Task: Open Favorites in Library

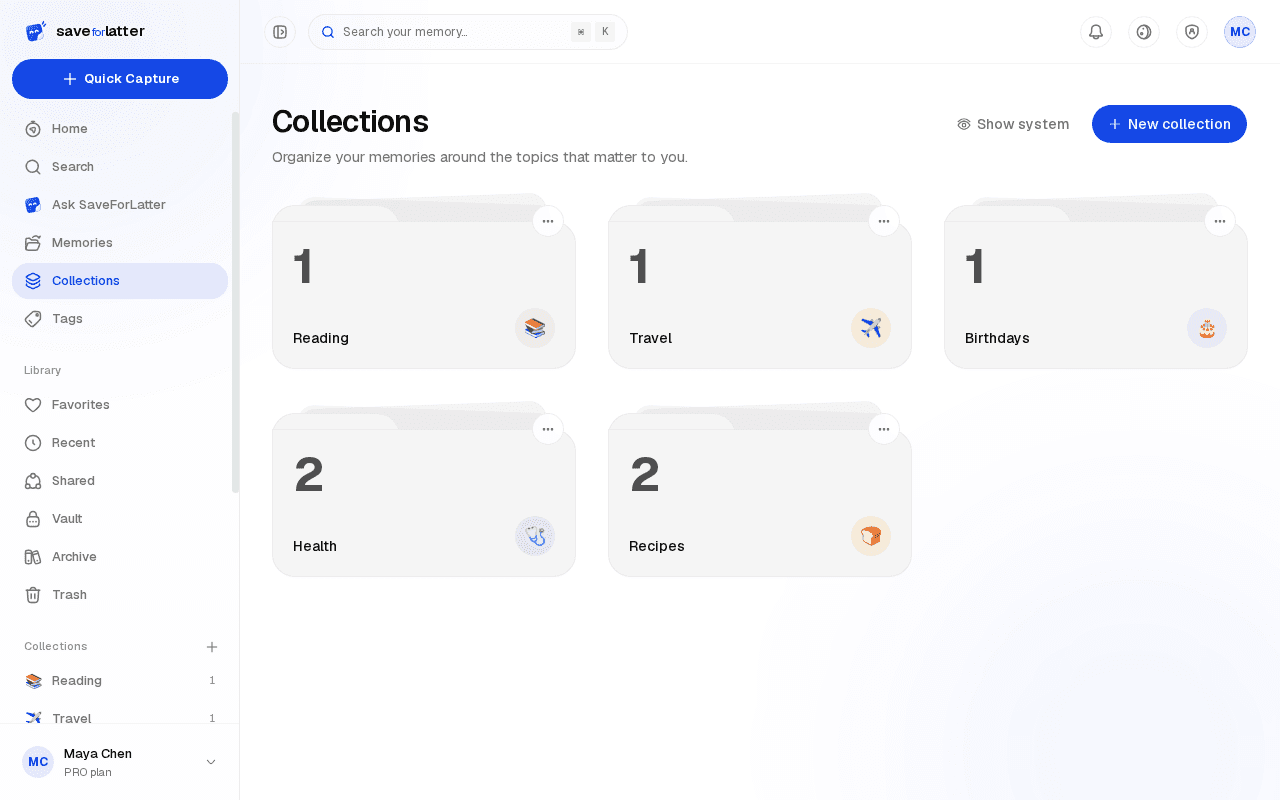Action: click(120, 405)
